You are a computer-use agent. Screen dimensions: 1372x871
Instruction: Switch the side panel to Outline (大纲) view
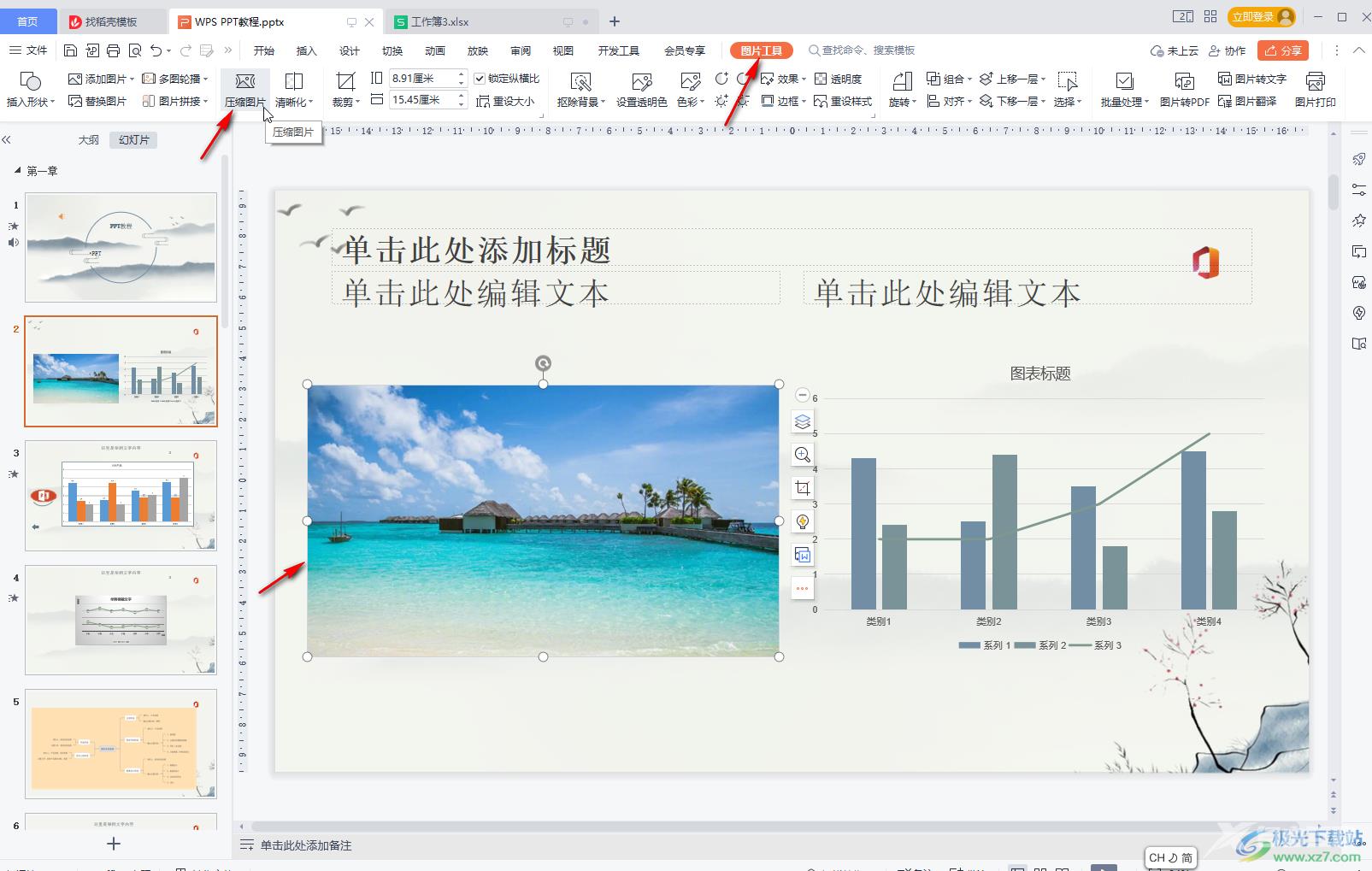tap(89, 140)
